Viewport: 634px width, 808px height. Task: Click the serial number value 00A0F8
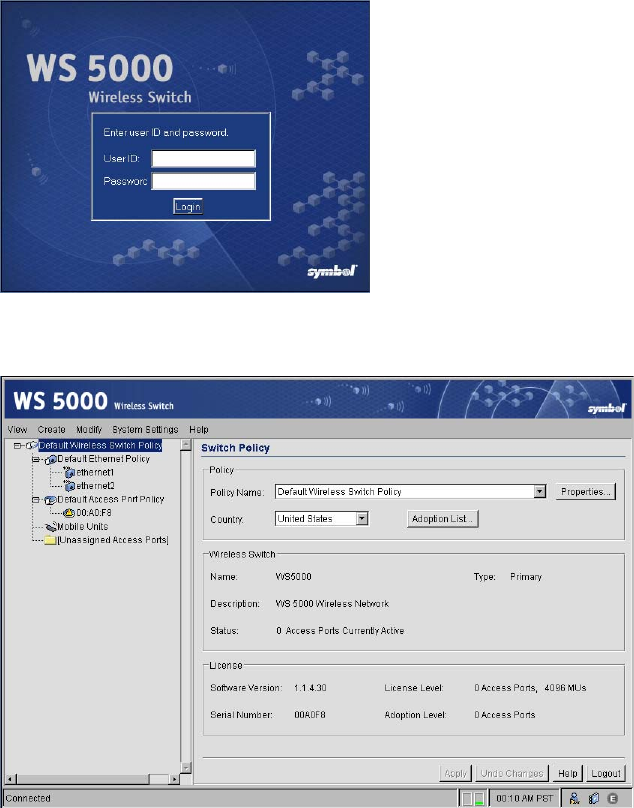click(310, 715)
